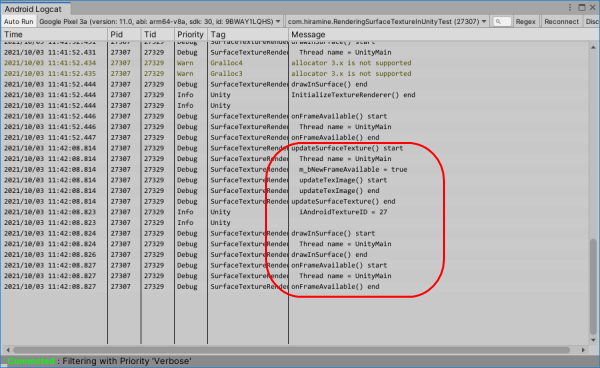Open the window options kebab menu
This screenshot has height=368, width=600.
tap(570, 8)
